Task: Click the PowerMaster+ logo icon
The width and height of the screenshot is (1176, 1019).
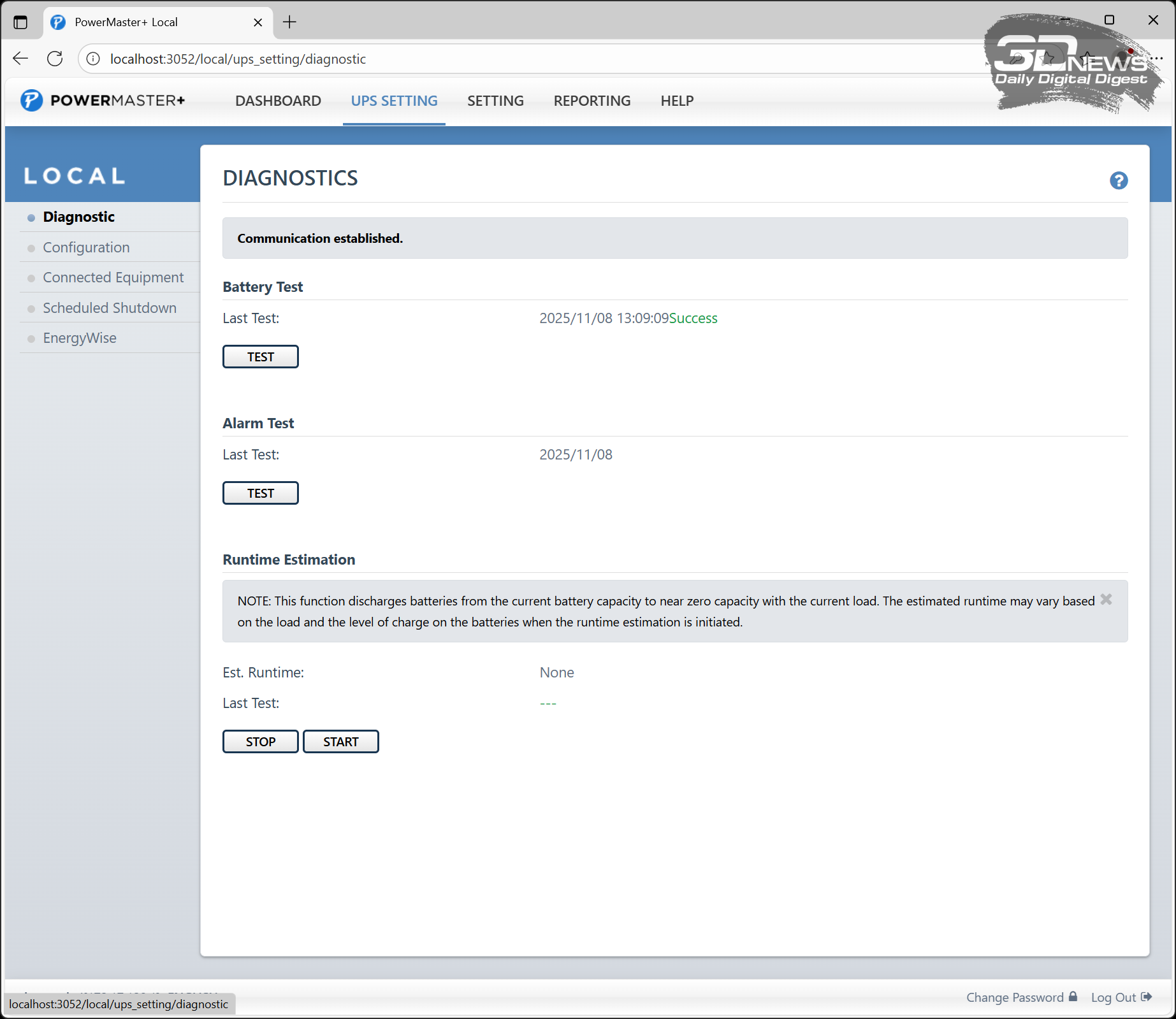Action: [x=31, y=101]
